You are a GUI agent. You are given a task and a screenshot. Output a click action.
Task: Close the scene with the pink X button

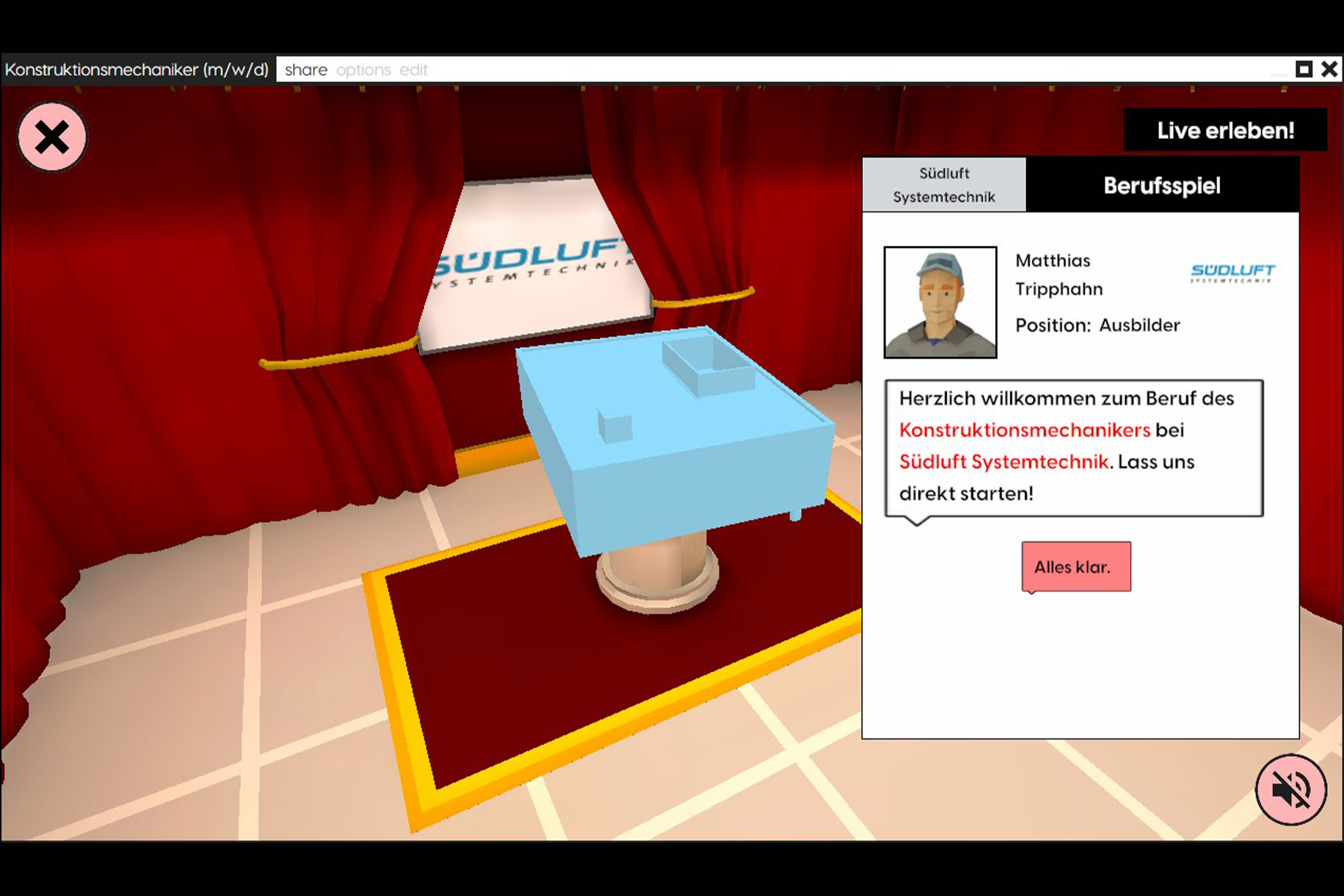[x=52, y=137]
